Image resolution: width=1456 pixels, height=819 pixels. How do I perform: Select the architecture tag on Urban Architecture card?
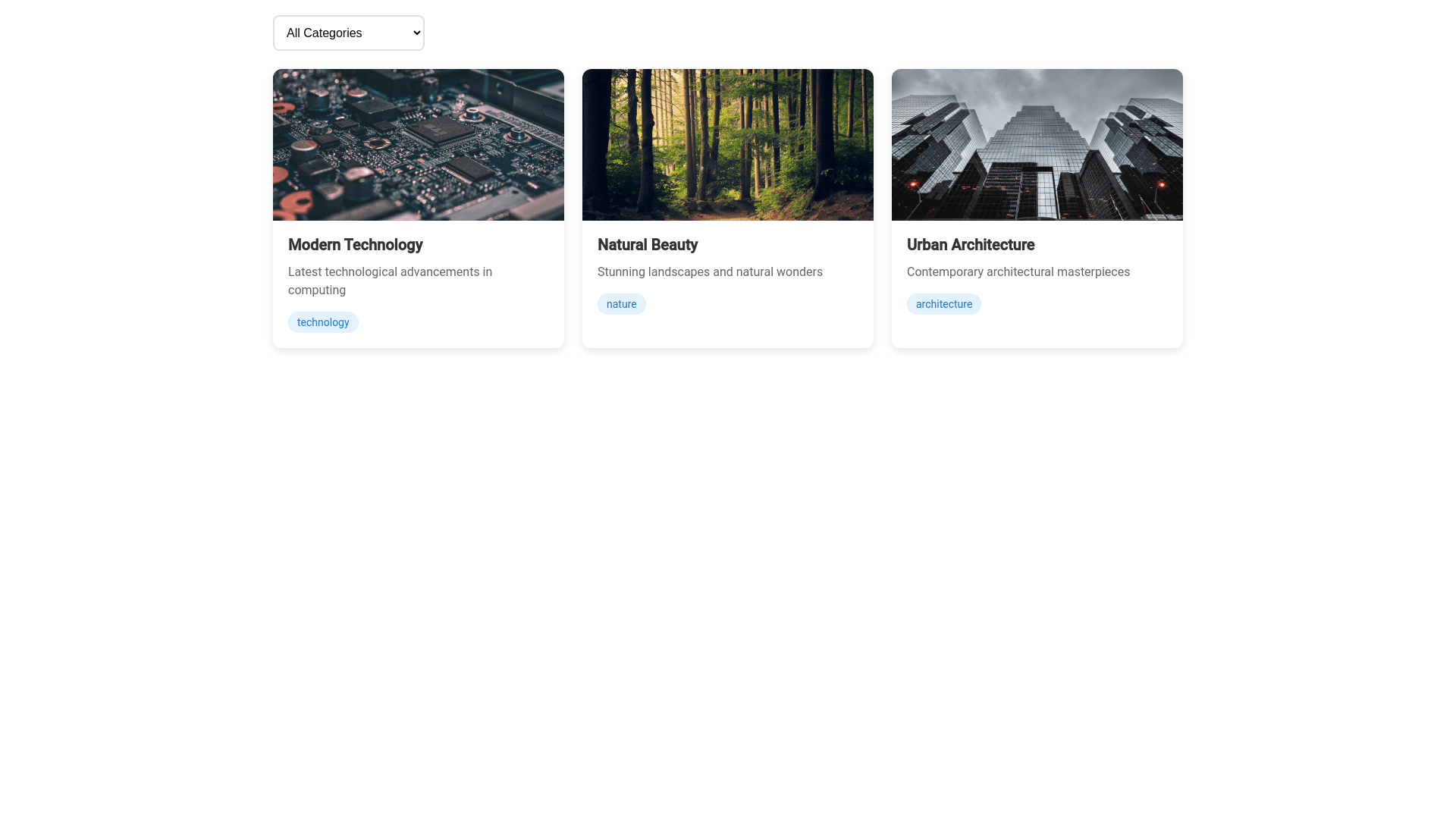[943, 303]
